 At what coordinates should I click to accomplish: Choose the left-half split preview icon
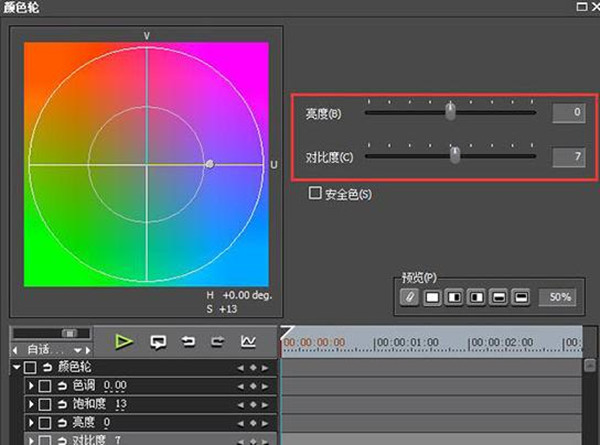454,297
